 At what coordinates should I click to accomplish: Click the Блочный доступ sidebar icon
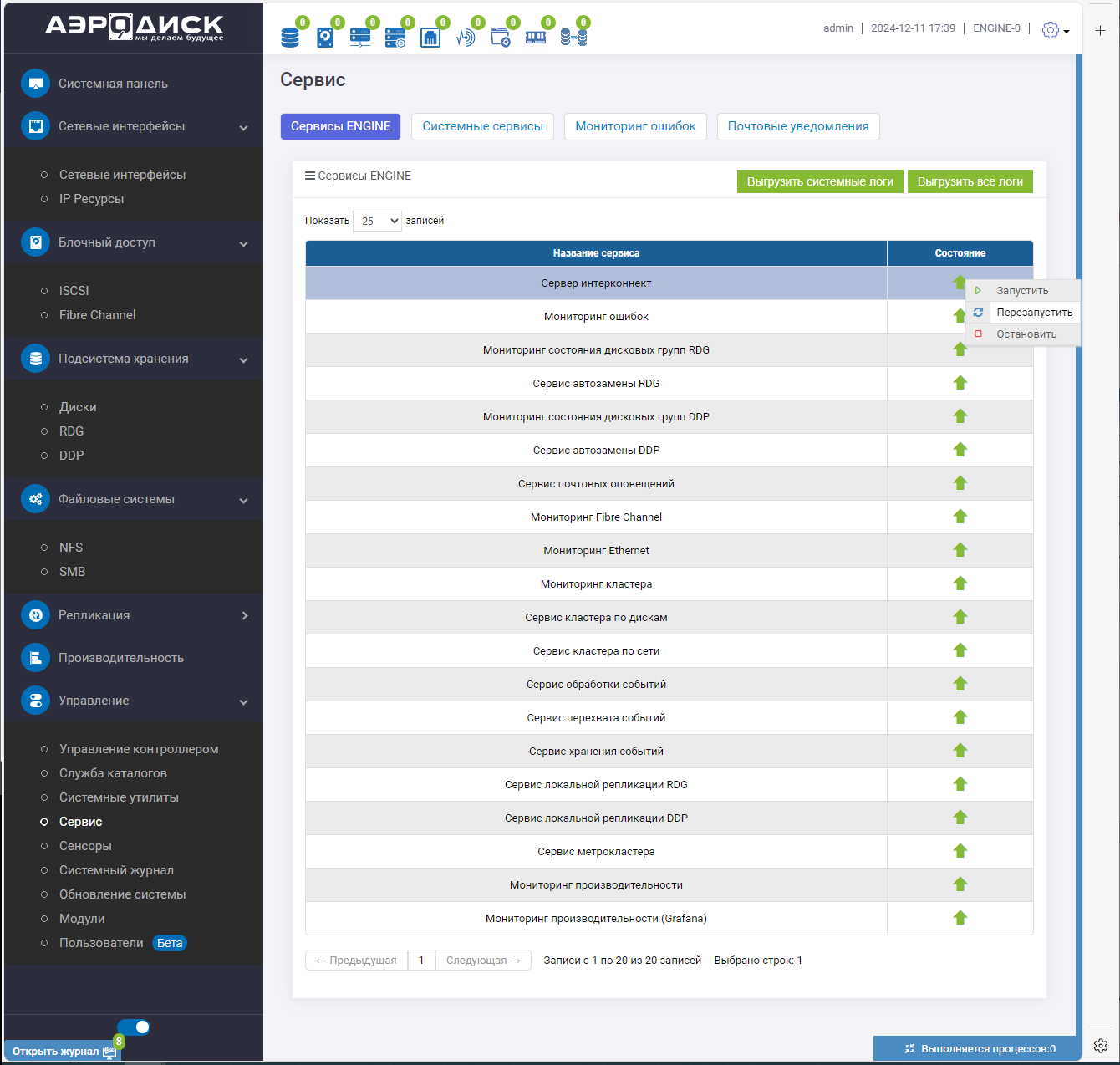point(35,242)
